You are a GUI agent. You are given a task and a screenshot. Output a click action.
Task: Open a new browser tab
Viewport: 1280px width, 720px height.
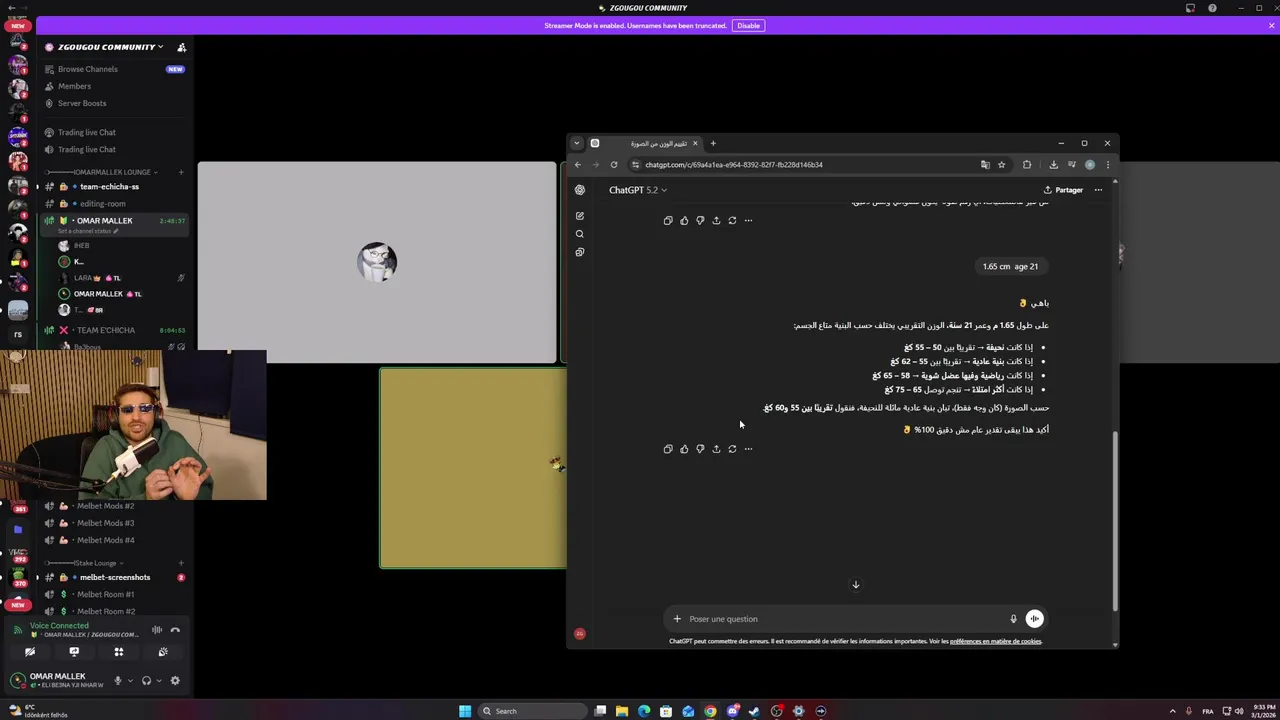[x=713, y=143]
